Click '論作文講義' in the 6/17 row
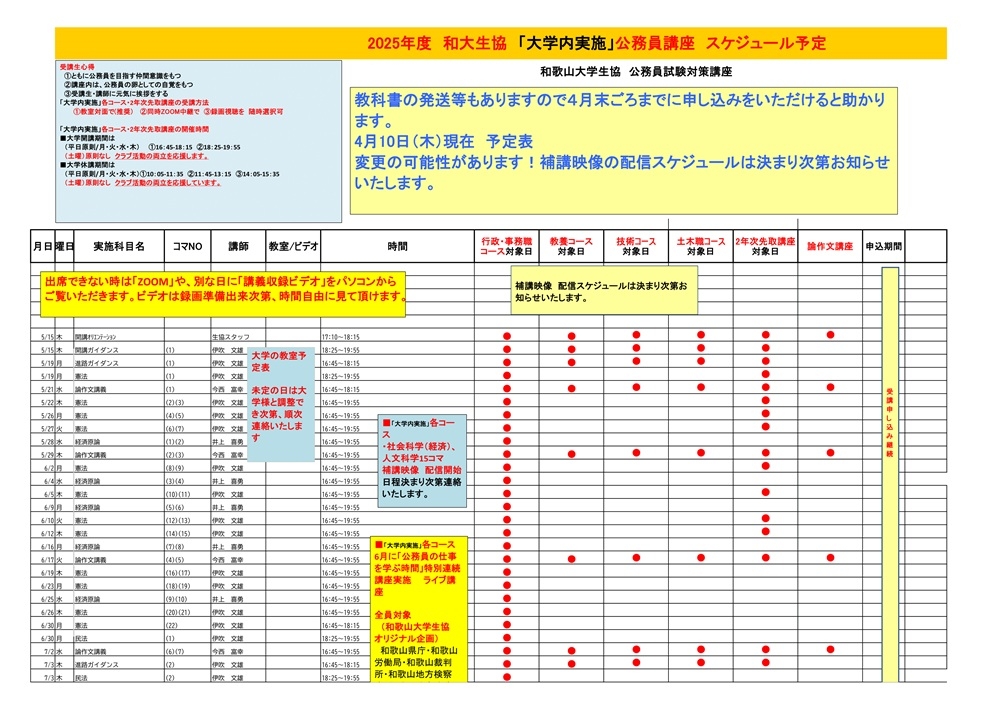The image size is (1000, 707). tap(91, 560)
